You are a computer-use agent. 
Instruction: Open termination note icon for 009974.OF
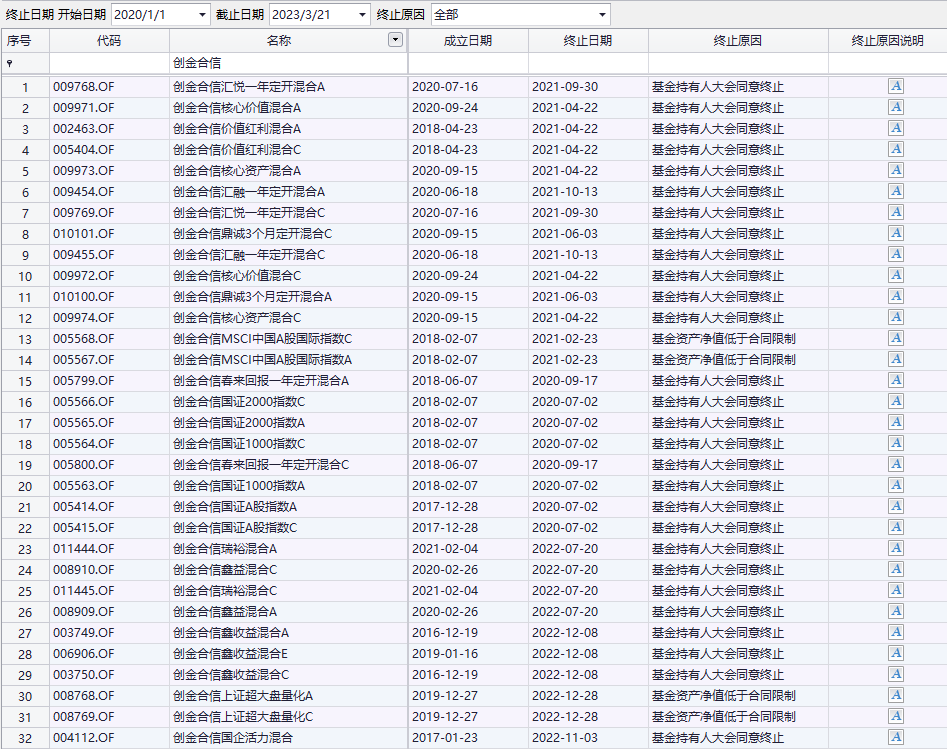[x=896, y=317]
